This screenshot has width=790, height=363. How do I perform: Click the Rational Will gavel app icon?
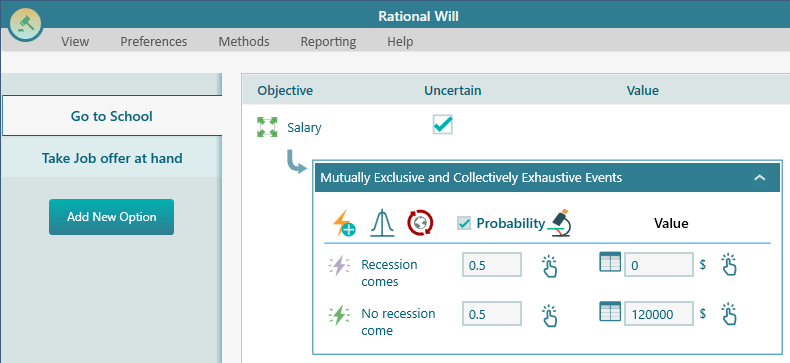click(25, 24)
